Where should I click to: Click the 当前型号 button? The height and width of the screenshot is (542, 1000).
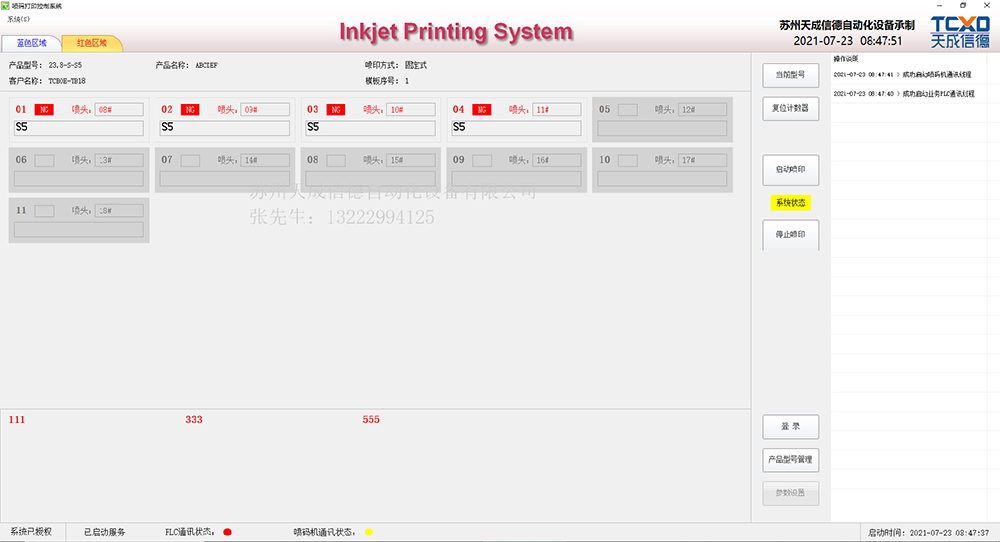(x=790, y=75)
